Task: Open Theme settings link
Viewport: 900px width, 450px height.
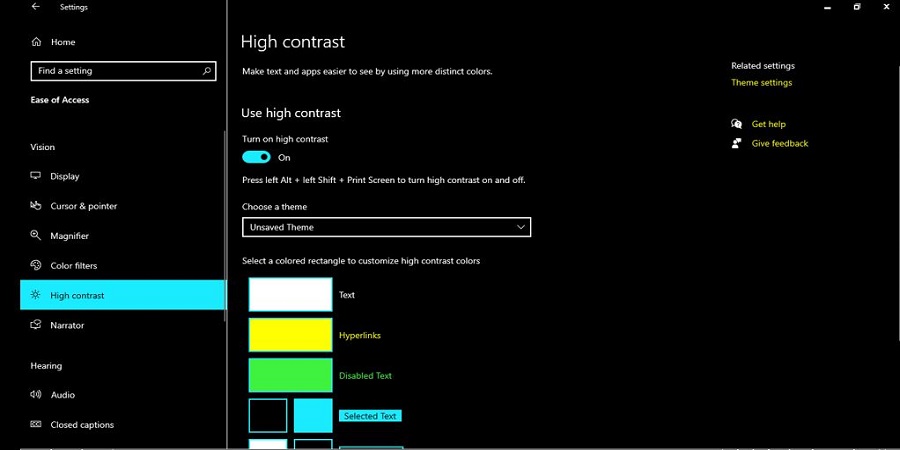Action: coord(761,83)
